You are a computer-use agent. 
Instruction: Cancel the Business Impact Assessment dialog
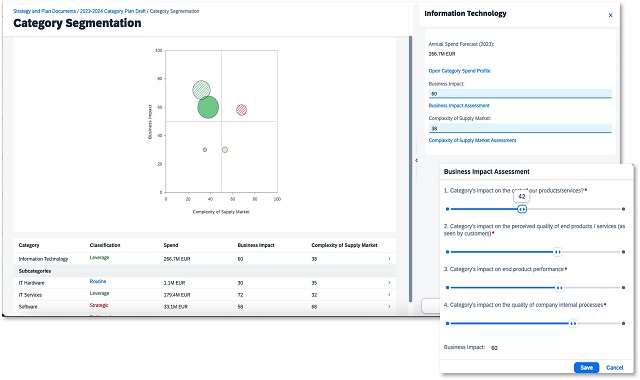tap(615, 367)
